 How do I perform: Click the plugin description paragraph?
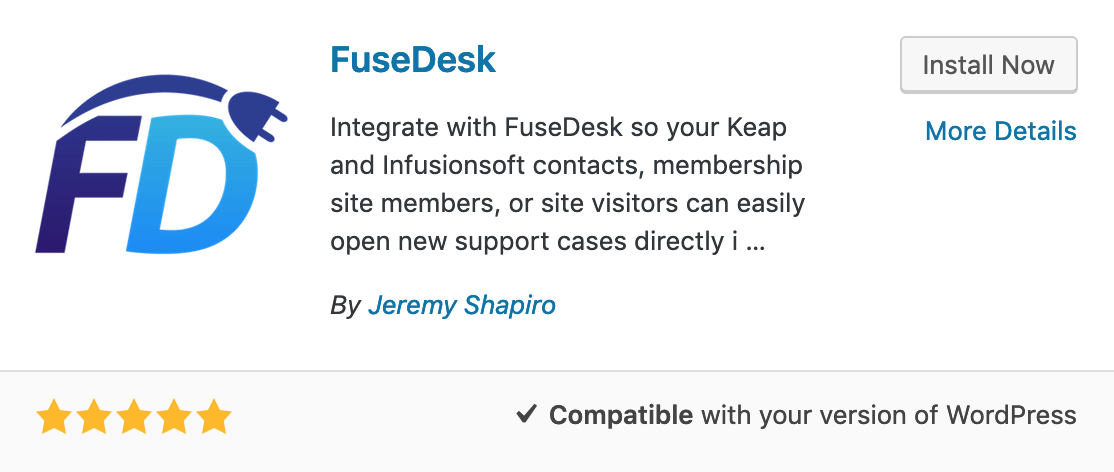click(x=568, y=185)
